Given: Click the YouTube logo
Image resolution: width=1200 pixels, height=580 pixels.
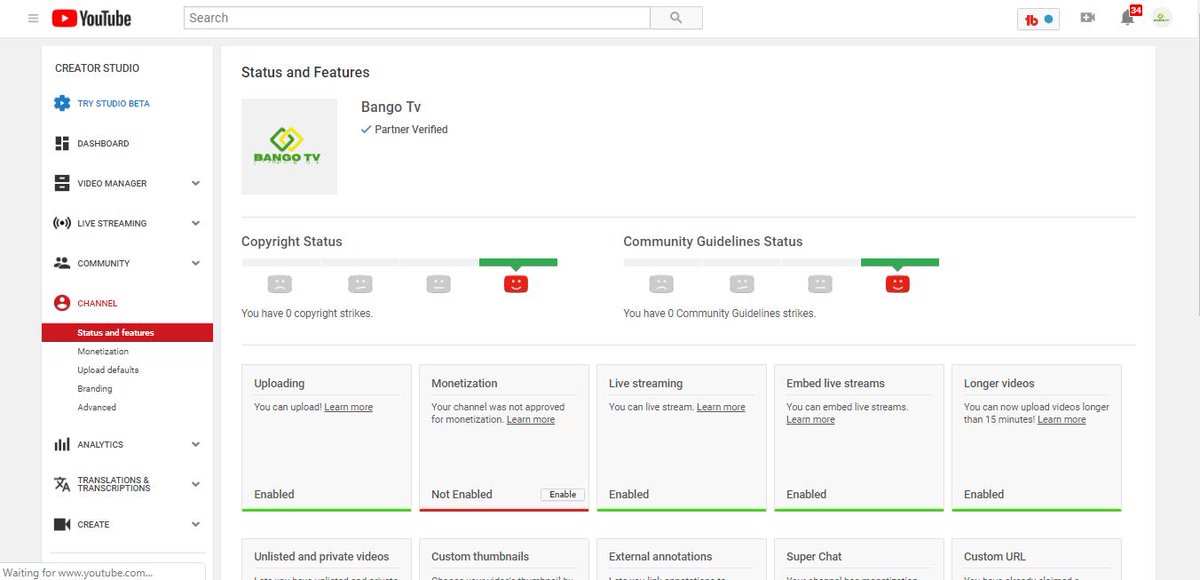Looking at the screenshot, I should (x=92, y=18).
